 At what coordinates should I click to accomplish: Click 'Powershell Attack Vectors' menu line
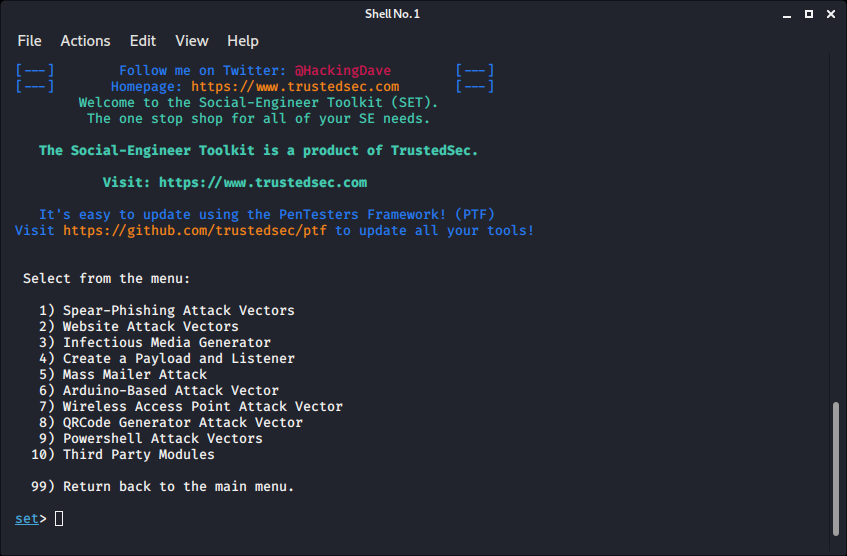(x=151, y=439)
